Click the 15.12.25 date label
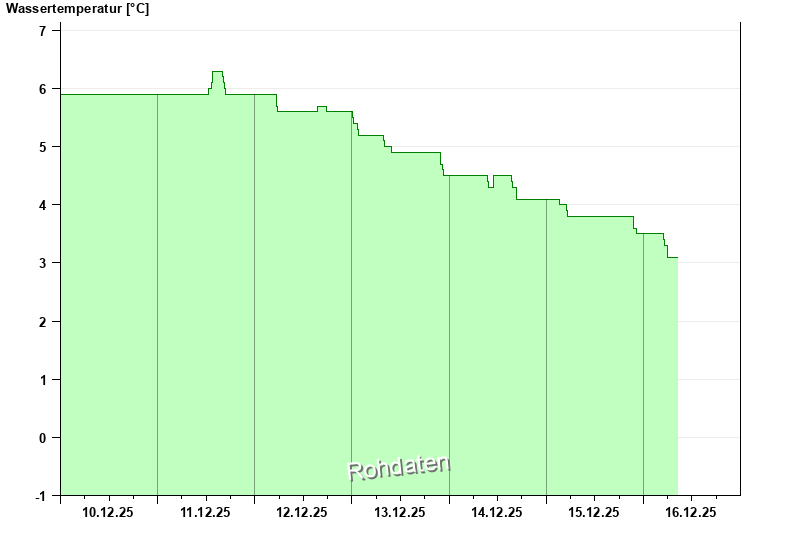Image resolution: width=800 pixels, height=550 pixels. pos(594,512)
